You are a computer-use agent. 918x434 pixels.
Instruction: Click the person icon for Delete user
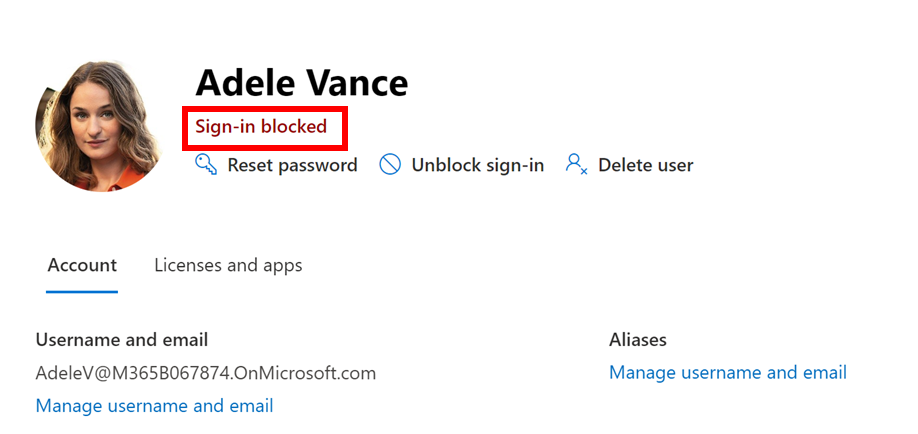click(576, 165)
